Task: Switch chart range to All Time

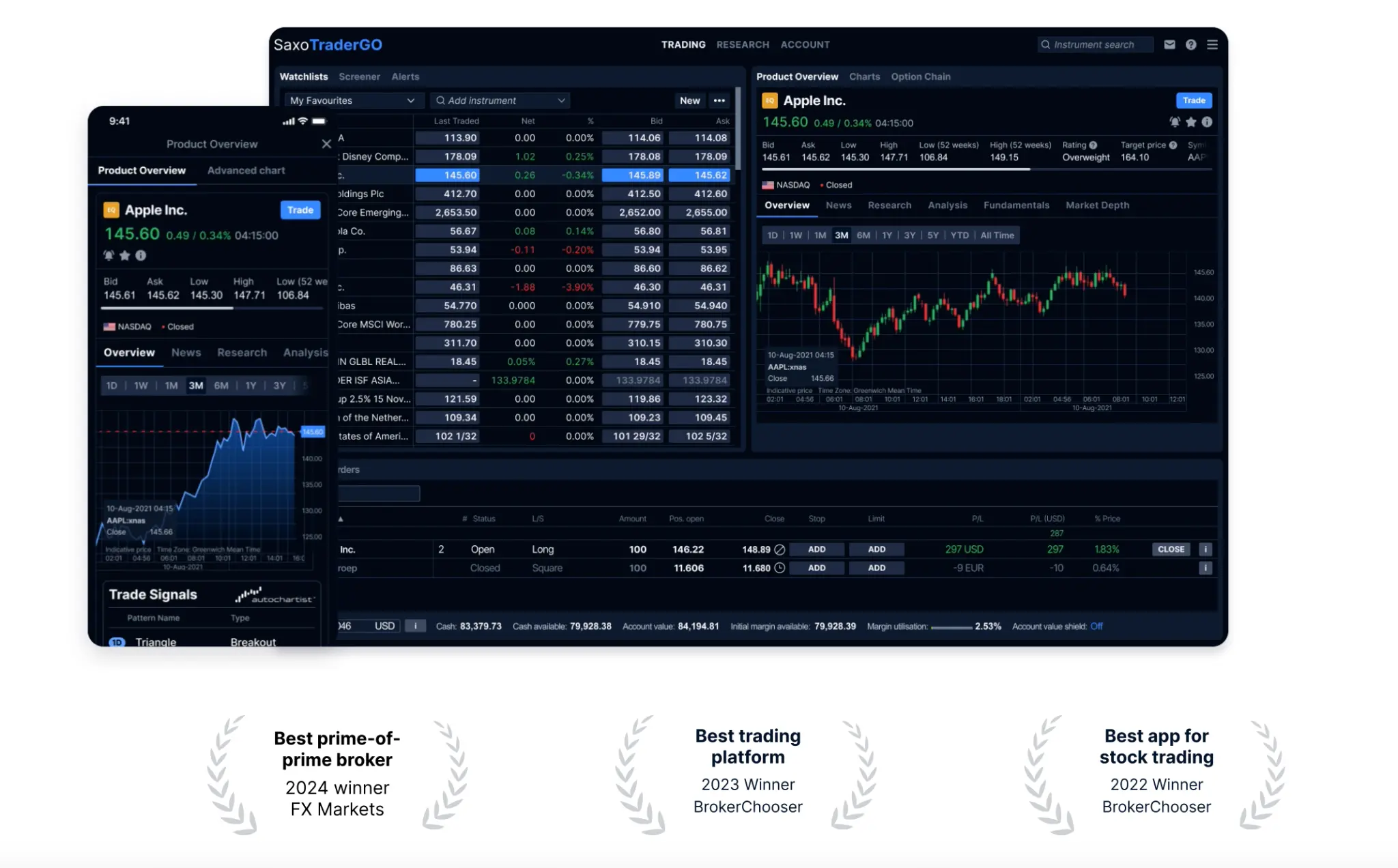Action: pos(997,235)
